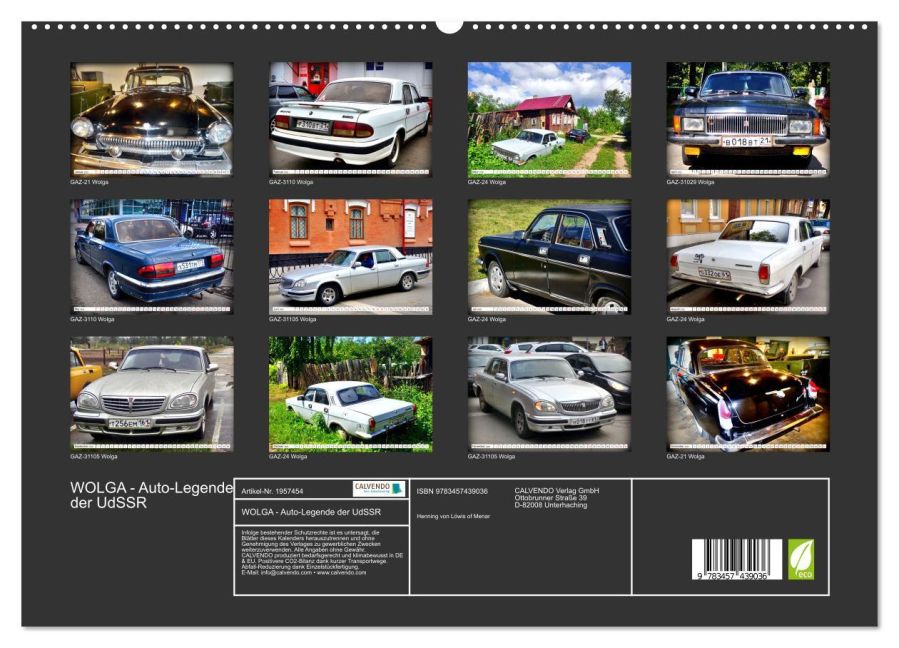Viewport: 899px width, 648px height.
Task: Select the GAZ-24 photo with red-roofed house
Action: [549, 119]
